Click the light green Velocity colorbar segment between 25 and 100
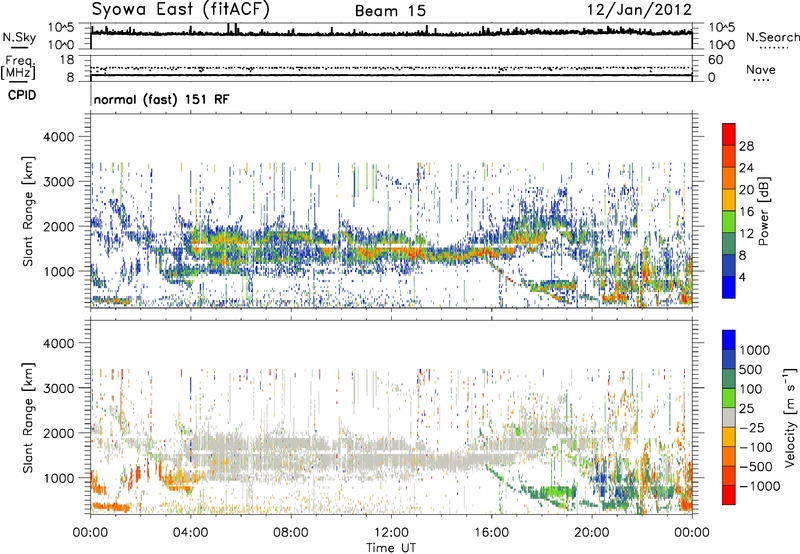Viewport: 800px width, 554px height. click(729, 398)
